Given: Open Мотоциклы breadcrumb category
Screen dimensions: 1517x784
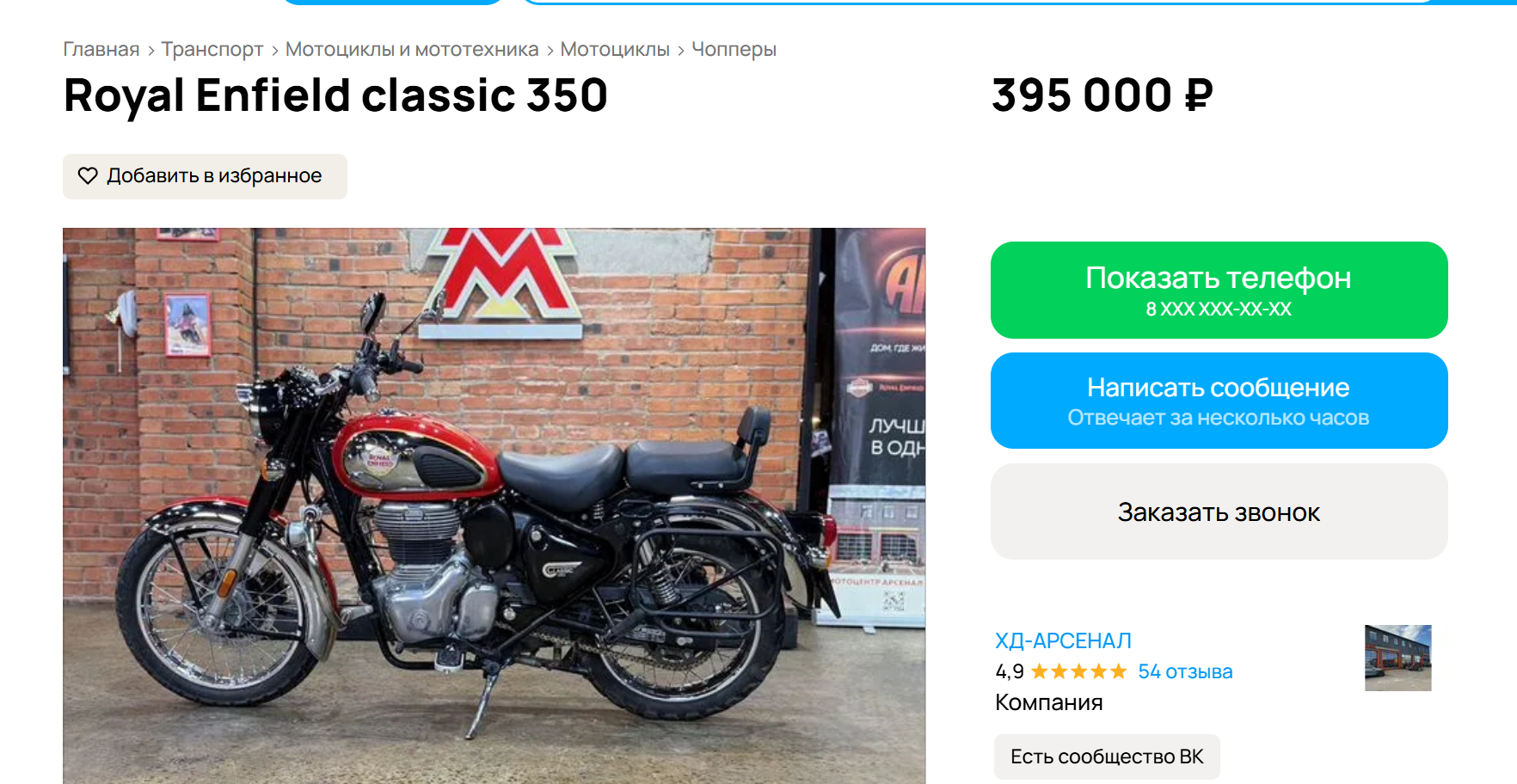Looking at the screenshot, I should pyautogui.click(x=615, y=50).
